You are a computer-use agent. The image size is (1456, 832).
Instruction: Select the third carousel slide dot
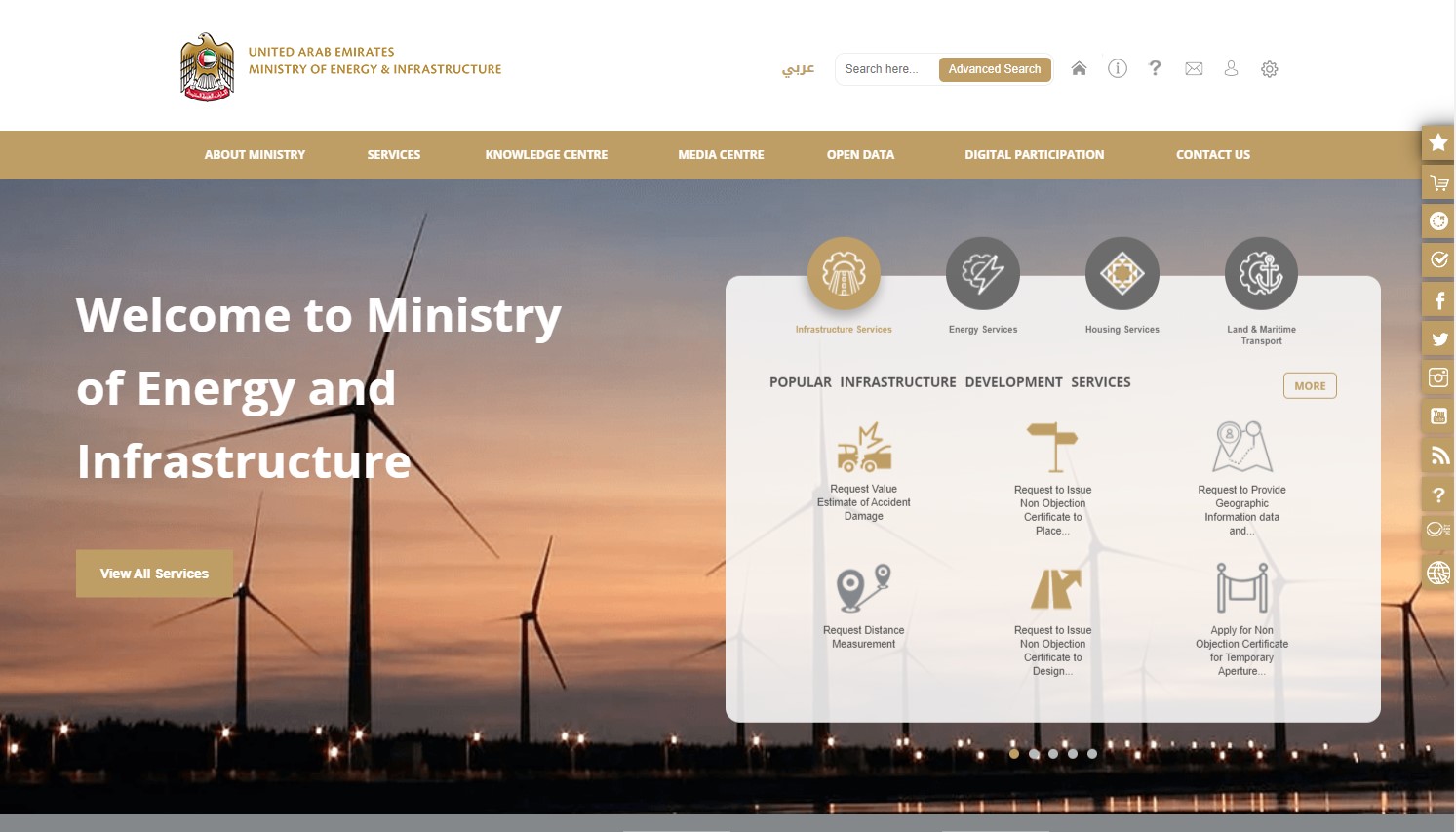coord(1053,753)
